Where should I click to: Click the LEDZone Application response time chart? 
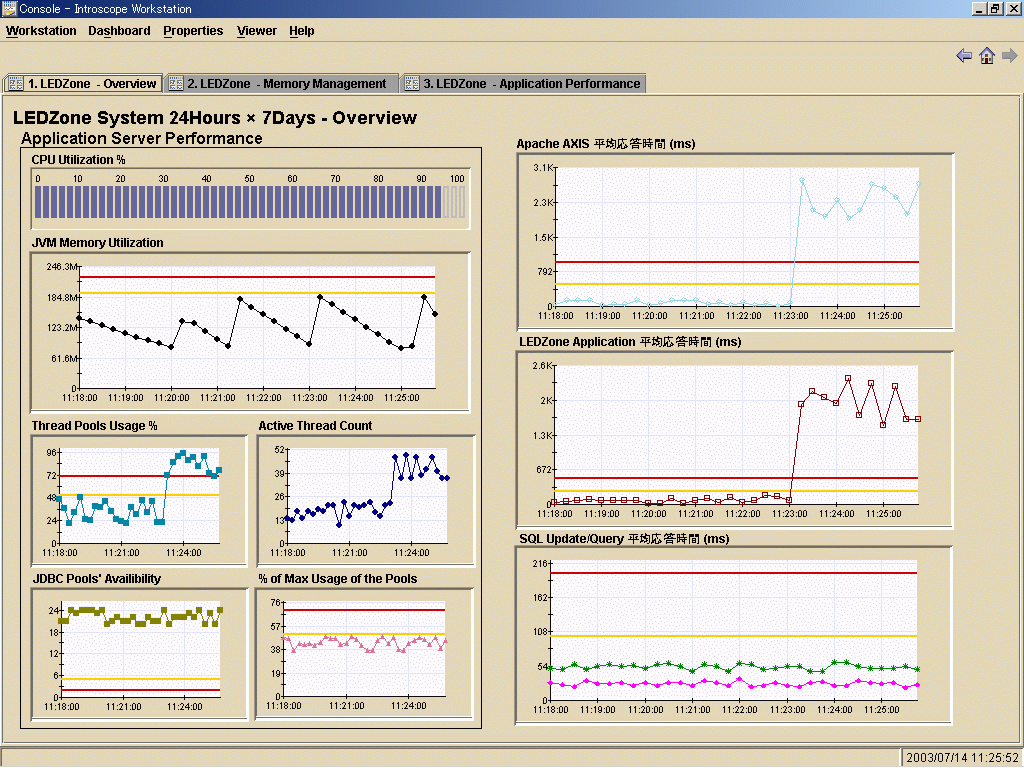point(735,440)
